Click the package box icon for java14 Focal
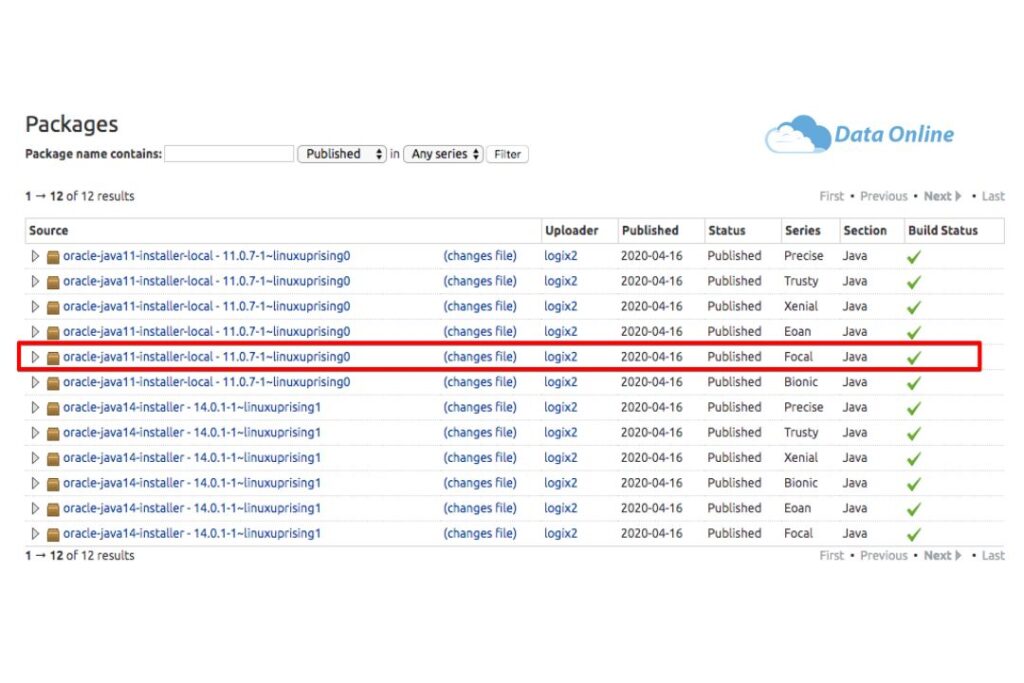1024x683 pixels. (53, 534)
